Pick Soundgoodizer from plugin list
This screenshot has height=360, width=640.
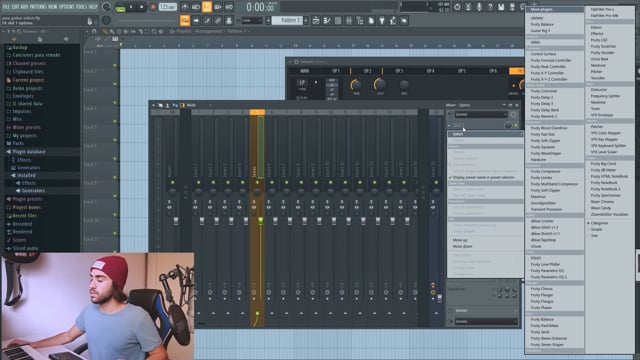[543, 203]
